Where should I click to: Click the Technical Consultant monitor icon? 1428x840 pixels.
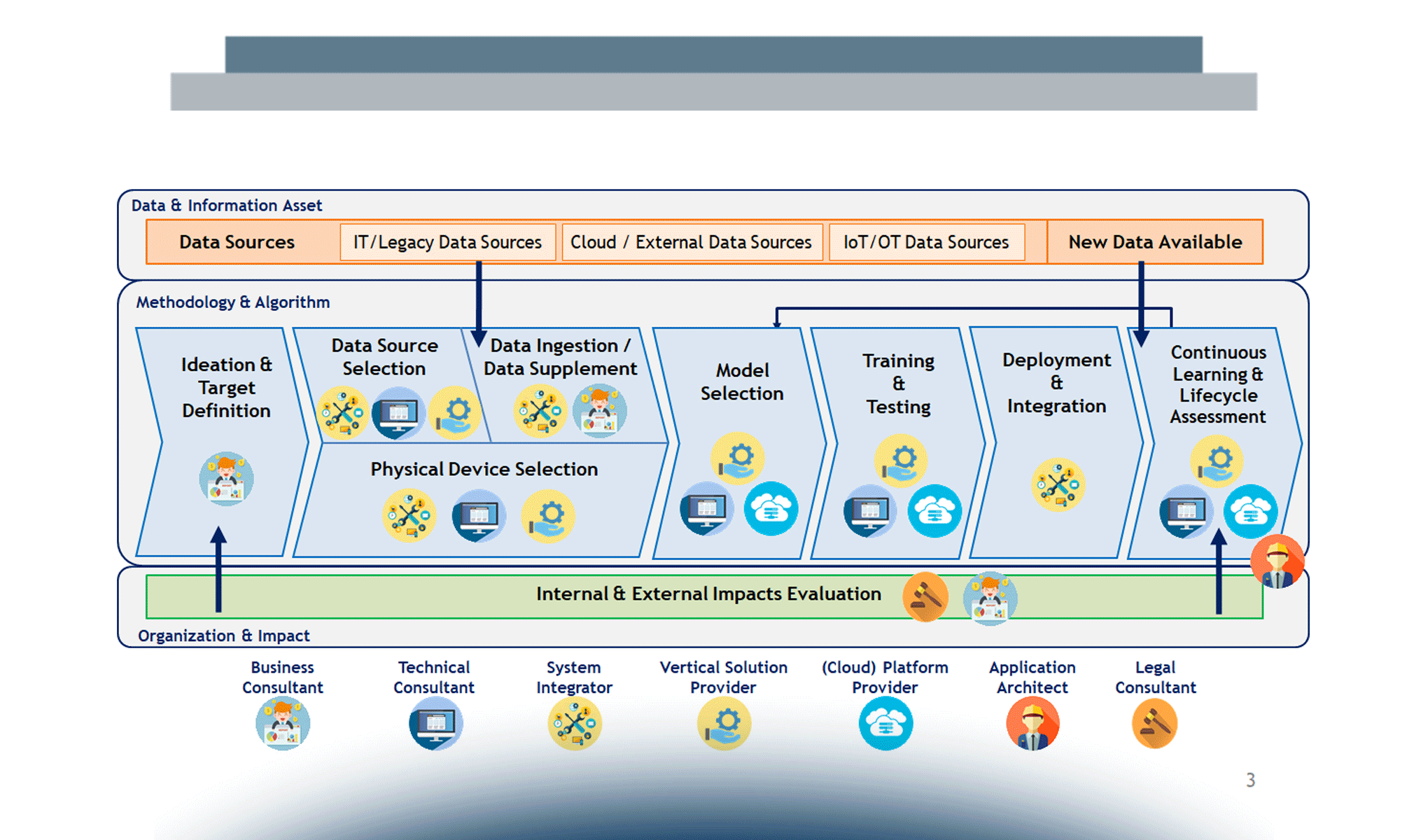(x=435, y=724)
